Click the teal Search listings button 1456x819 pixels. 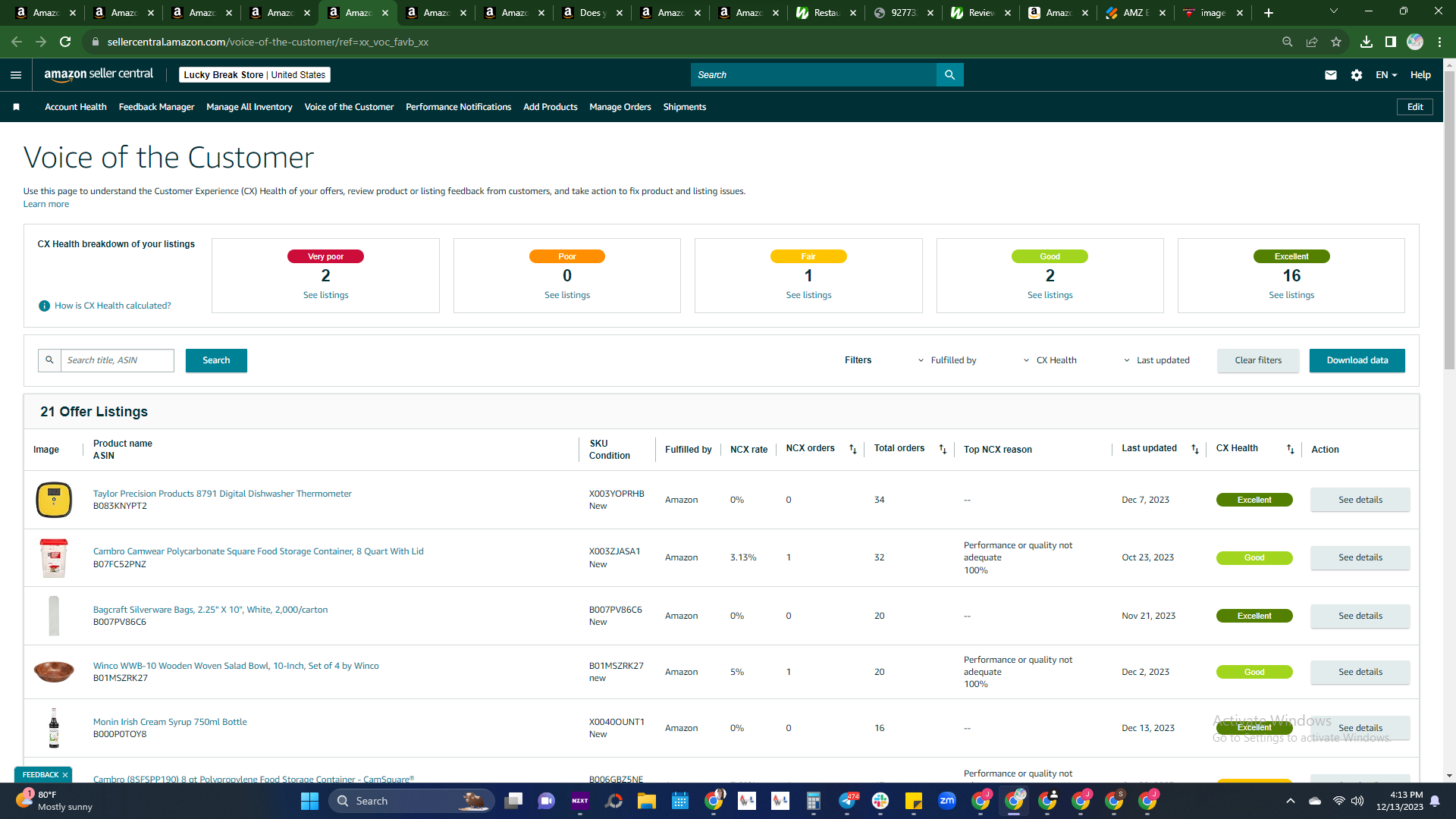coord(216,360)
